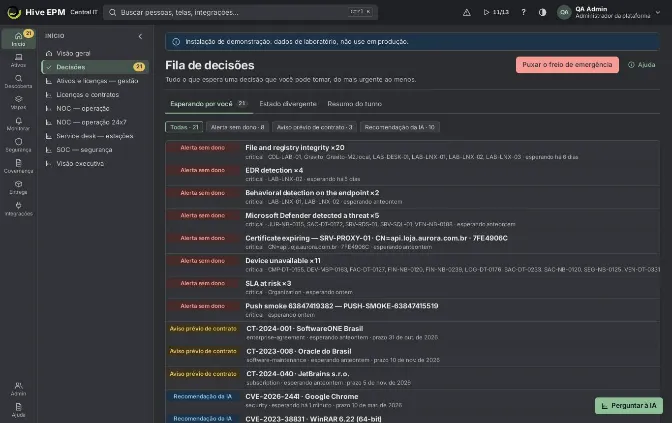Open the Ativos section in the icon rail
Screen dimensions: 672x423
point(18,60)
